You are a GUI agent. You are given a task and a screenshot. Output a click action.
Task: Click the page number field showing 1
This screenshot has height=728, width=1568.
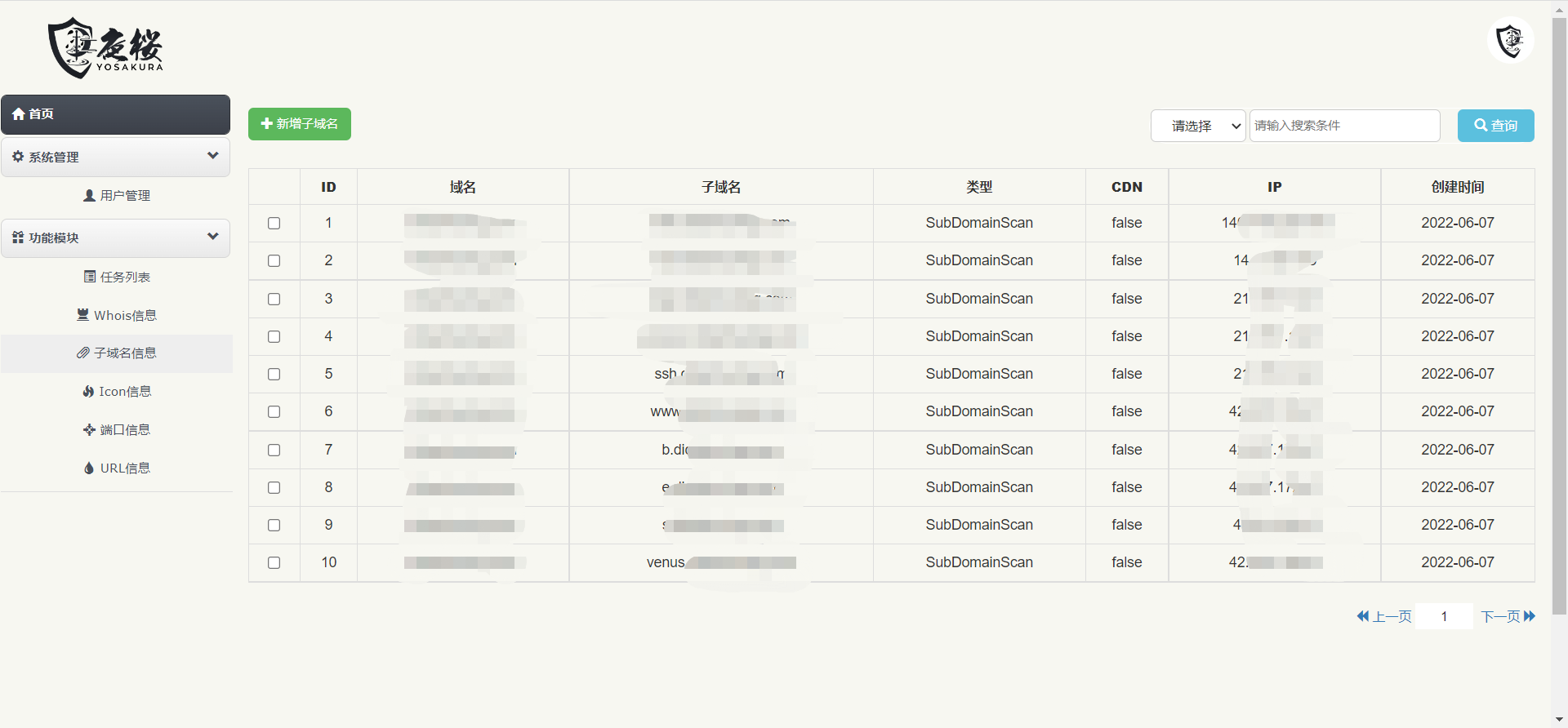pyautogui.click(x=1445, y=616)
